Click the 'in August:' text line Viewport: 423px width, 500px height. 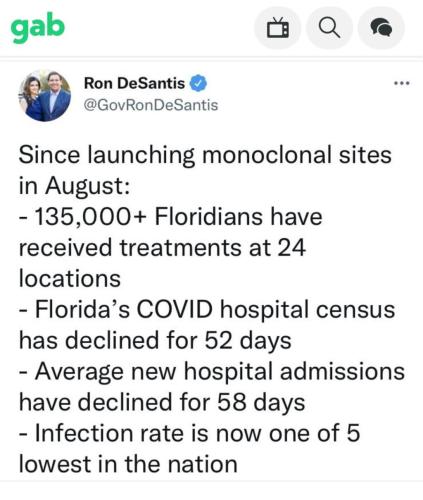pyautogui.click(x=74, y=186)
